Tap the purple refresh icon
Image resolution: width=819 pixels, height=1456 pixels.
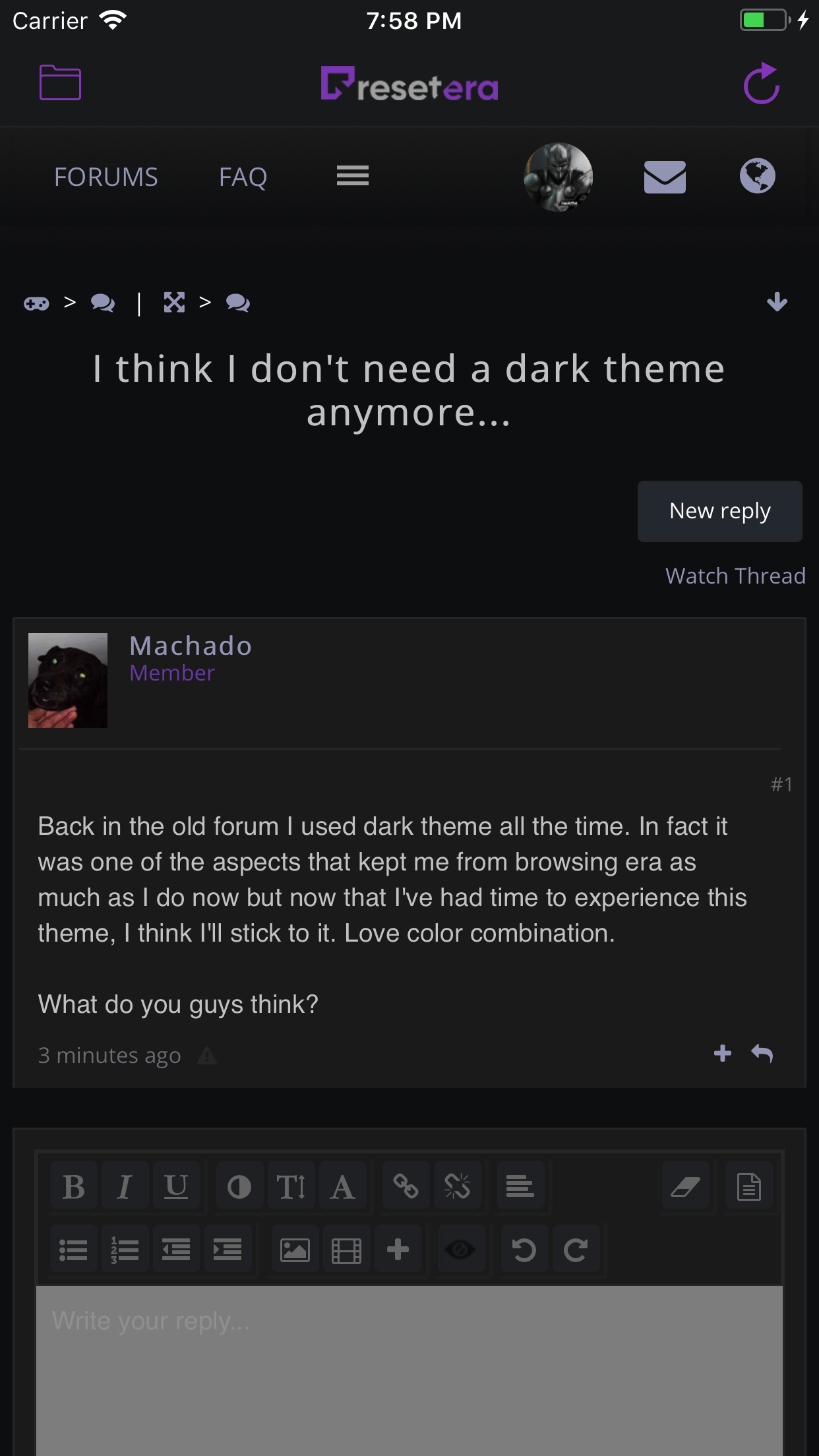pyautogui.click(x=762, y=84)
